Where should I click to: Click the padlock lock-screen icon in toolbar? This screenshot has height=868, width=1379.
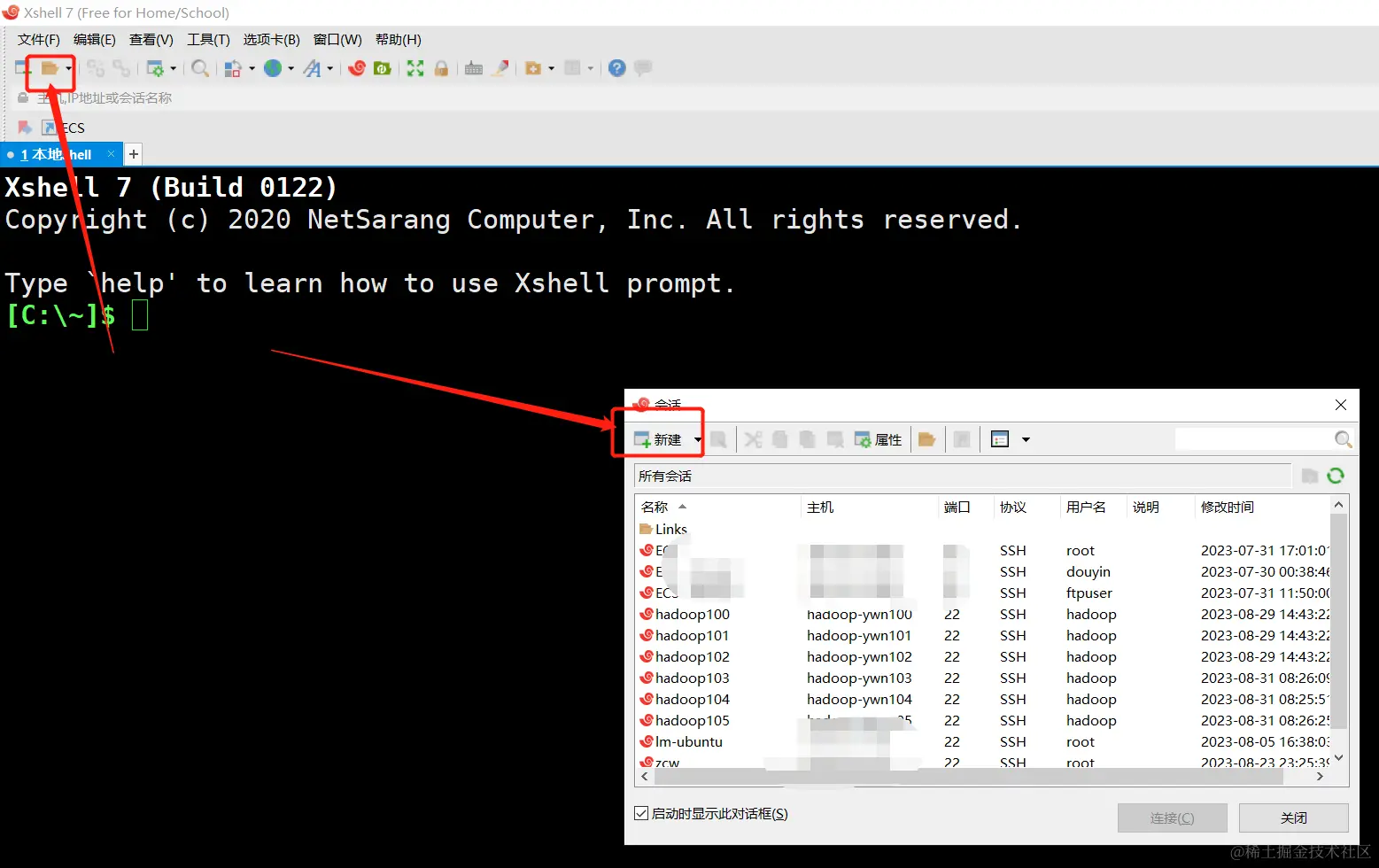(x=441, y=68)
